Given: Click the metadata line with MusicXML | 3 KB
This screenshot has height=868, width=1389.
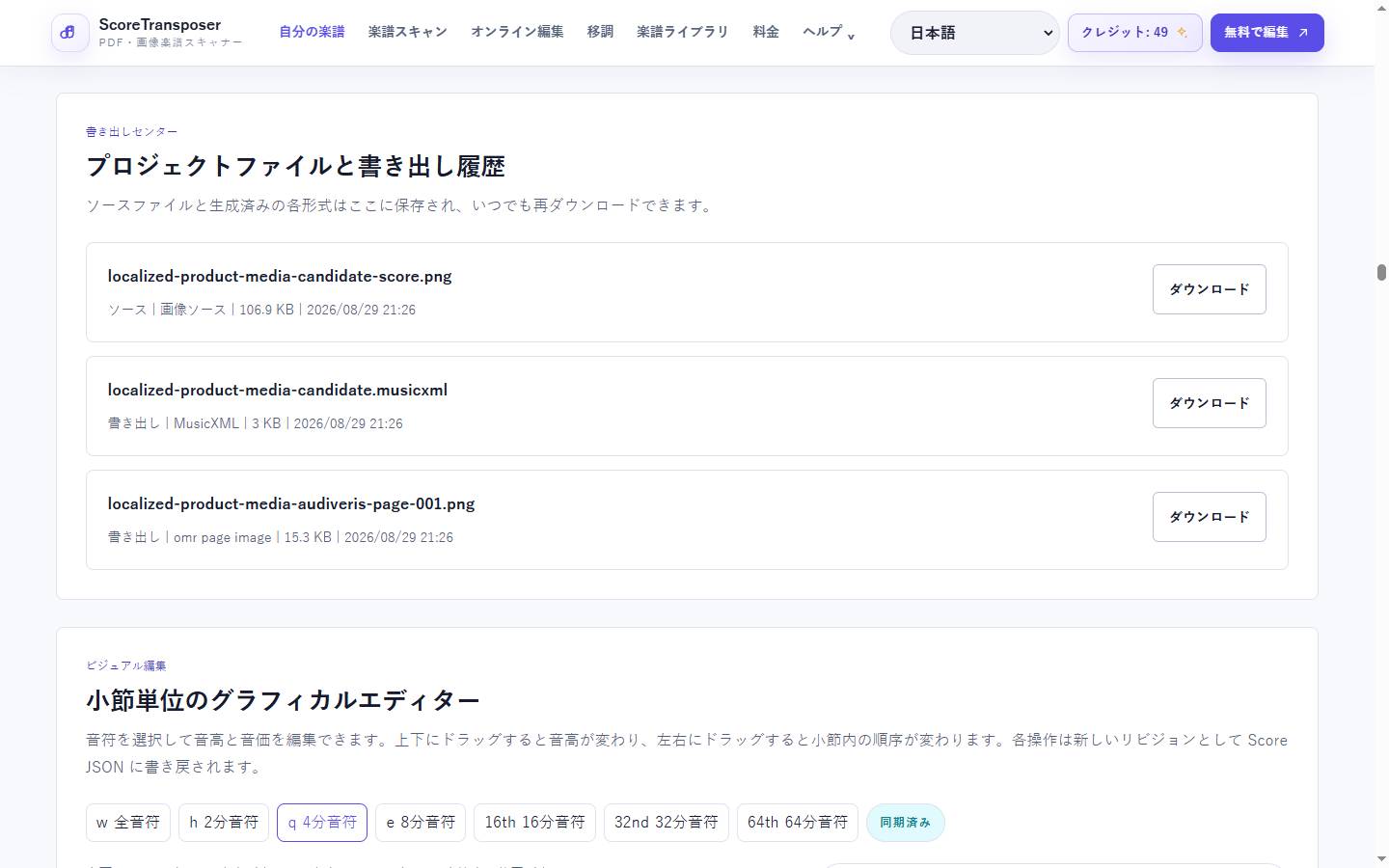Looking at the screenshot, I should 256,423.
